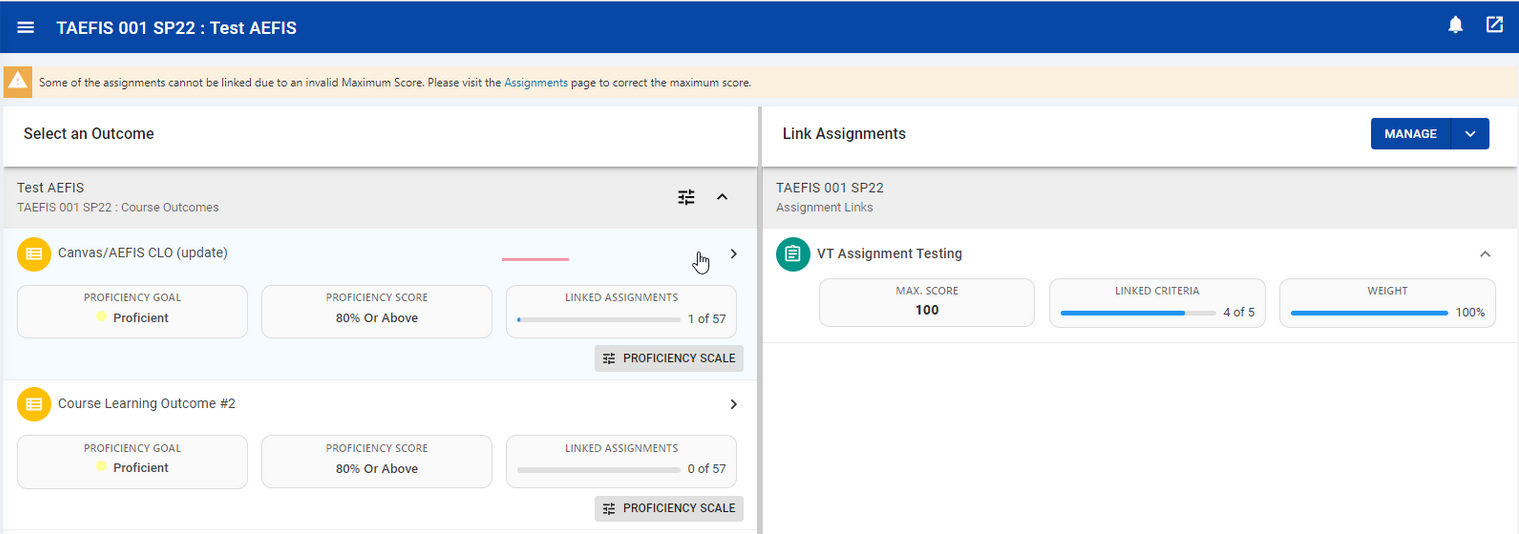
Task: Open Proficiency Scale for Canvas/AEFIS CLO
Action: pyautogui.click(x=669, y=358)
